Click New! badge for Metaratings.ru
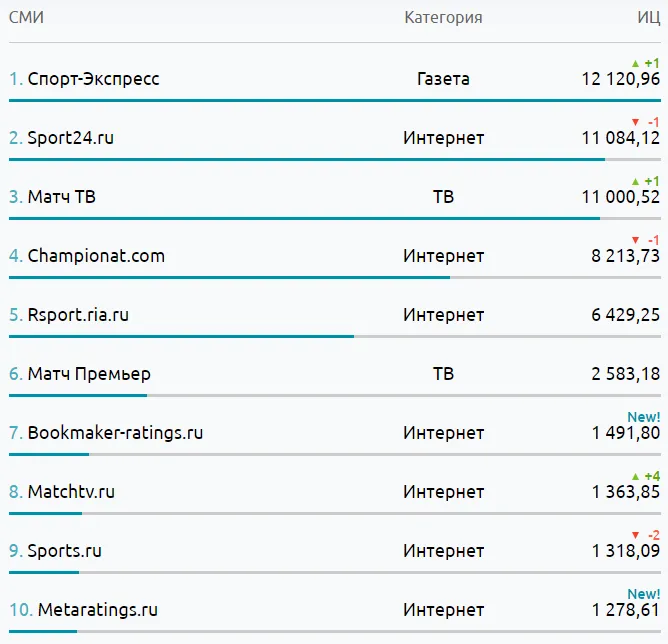The image size is (668, 644). (644, 594)
